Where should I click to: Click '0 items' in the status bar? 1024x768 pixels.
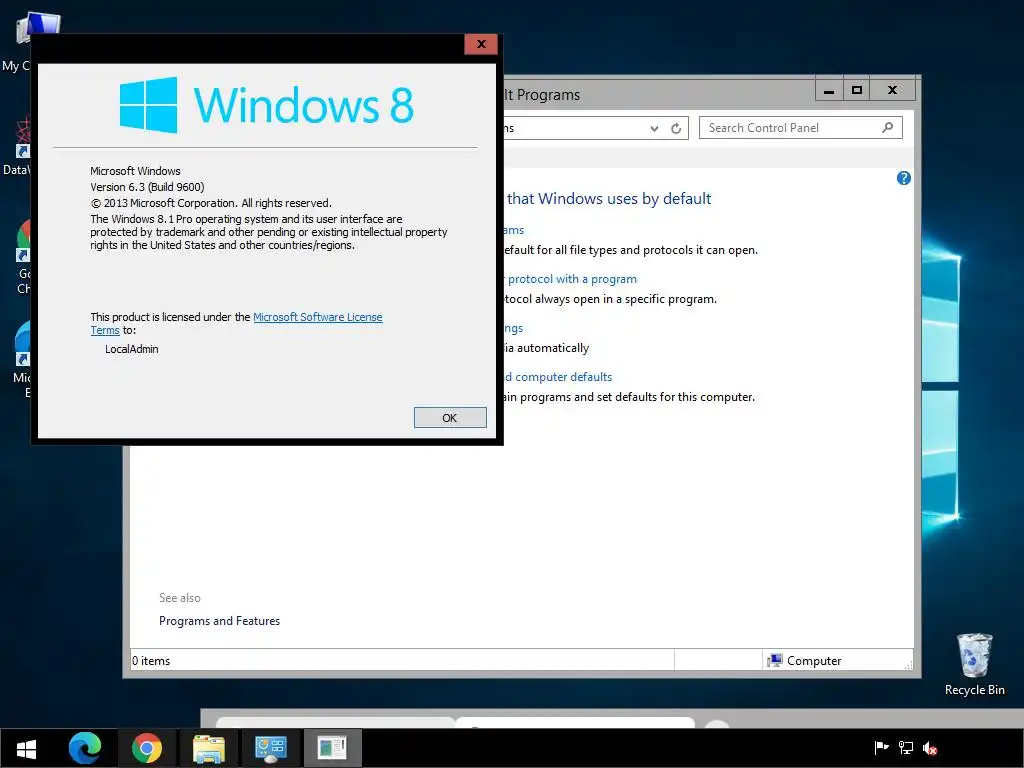[x=151, y=661]
